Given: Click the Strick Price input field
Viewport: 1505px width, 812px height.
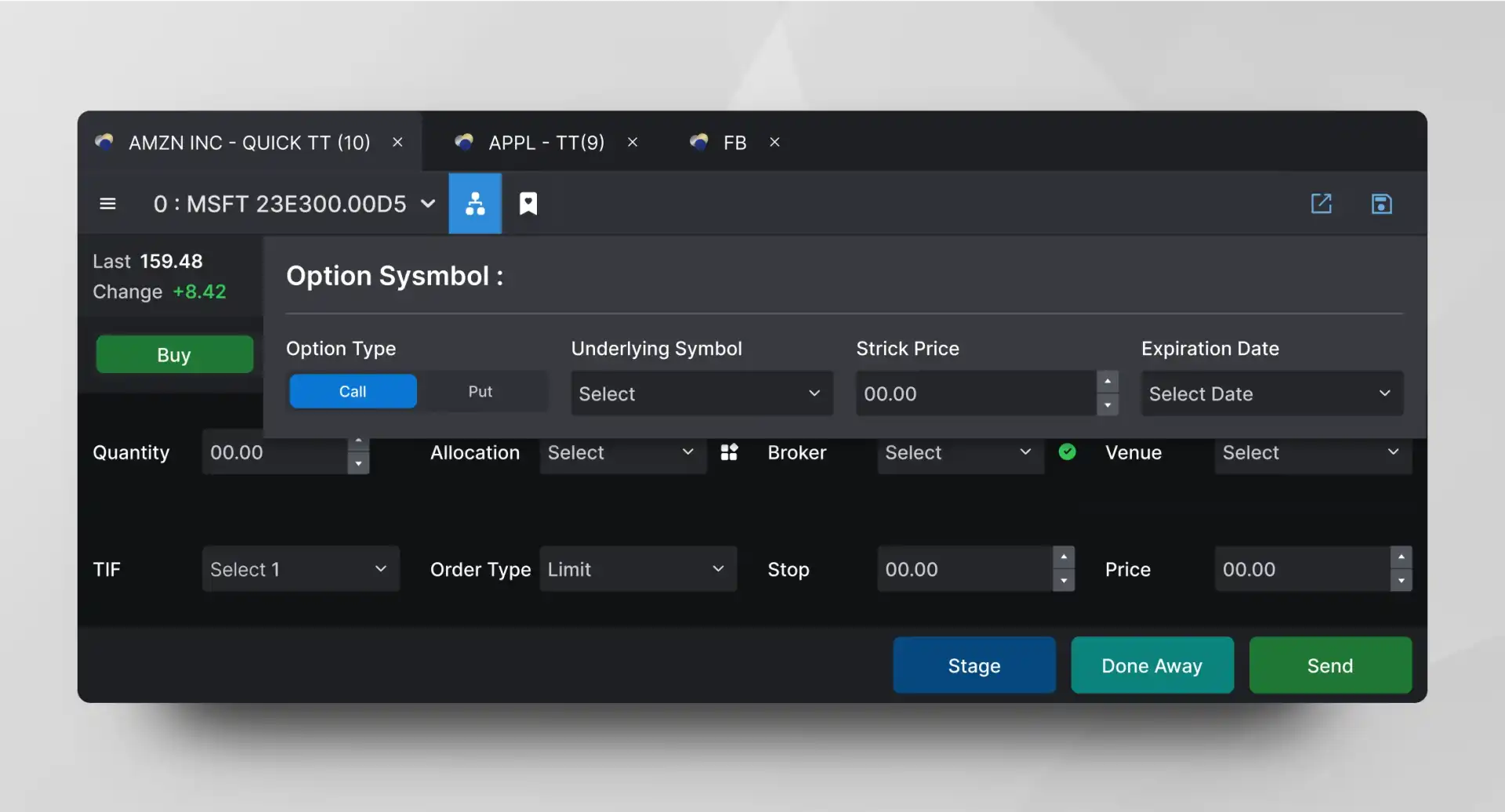Looking at the screenshot, I should (976, 393).
